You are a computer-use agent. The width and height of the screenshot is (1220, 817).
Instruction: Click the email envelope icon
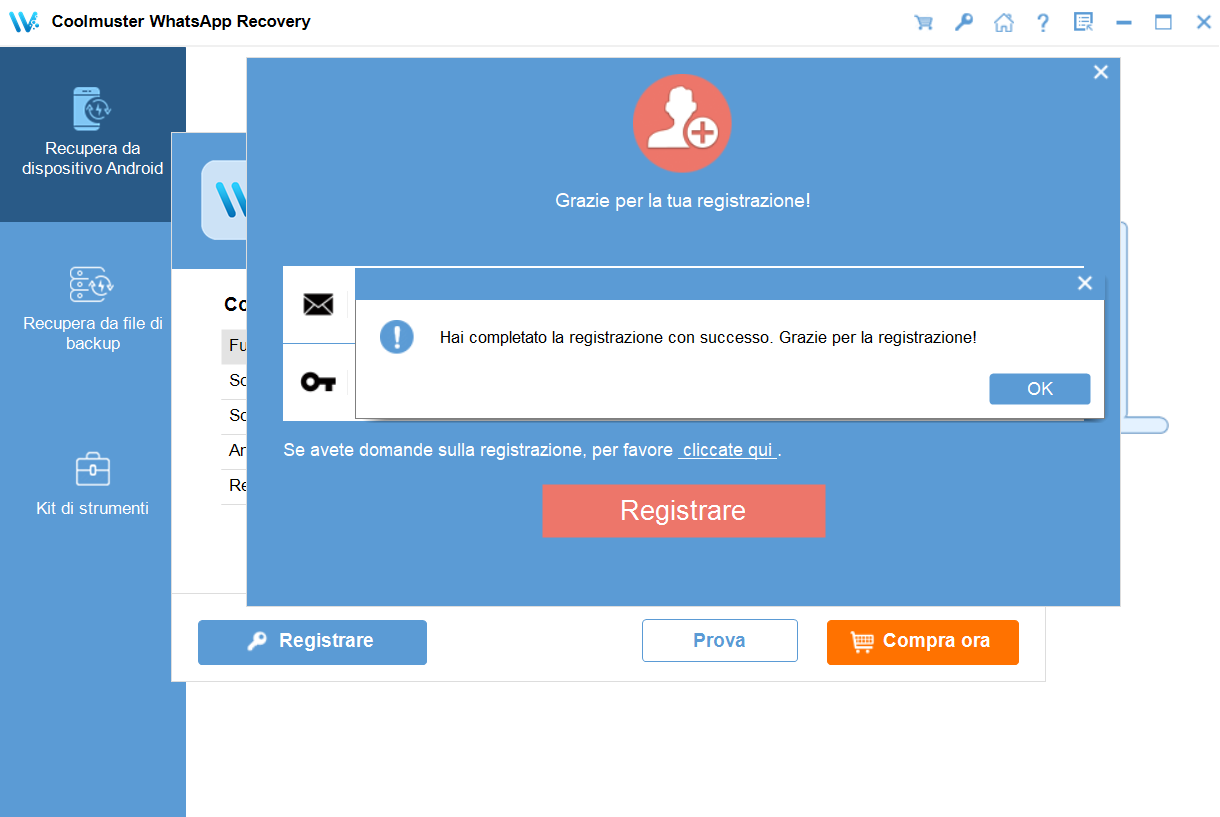[318, 305]
